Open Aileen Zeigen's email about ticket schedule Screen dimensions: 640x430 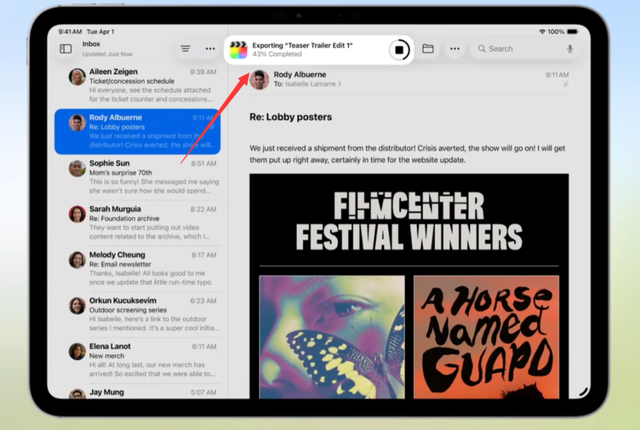point(140,85)
